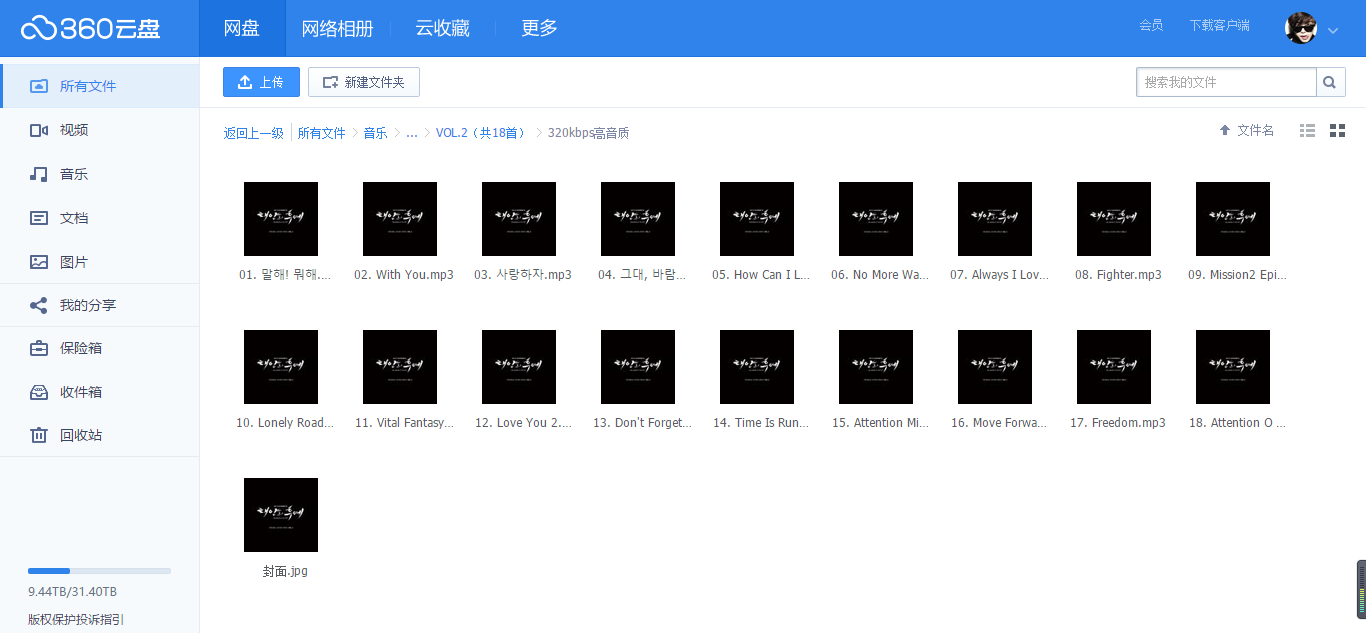Click the 会员 link
The image size is (1366, 633).
(1151, 25)
